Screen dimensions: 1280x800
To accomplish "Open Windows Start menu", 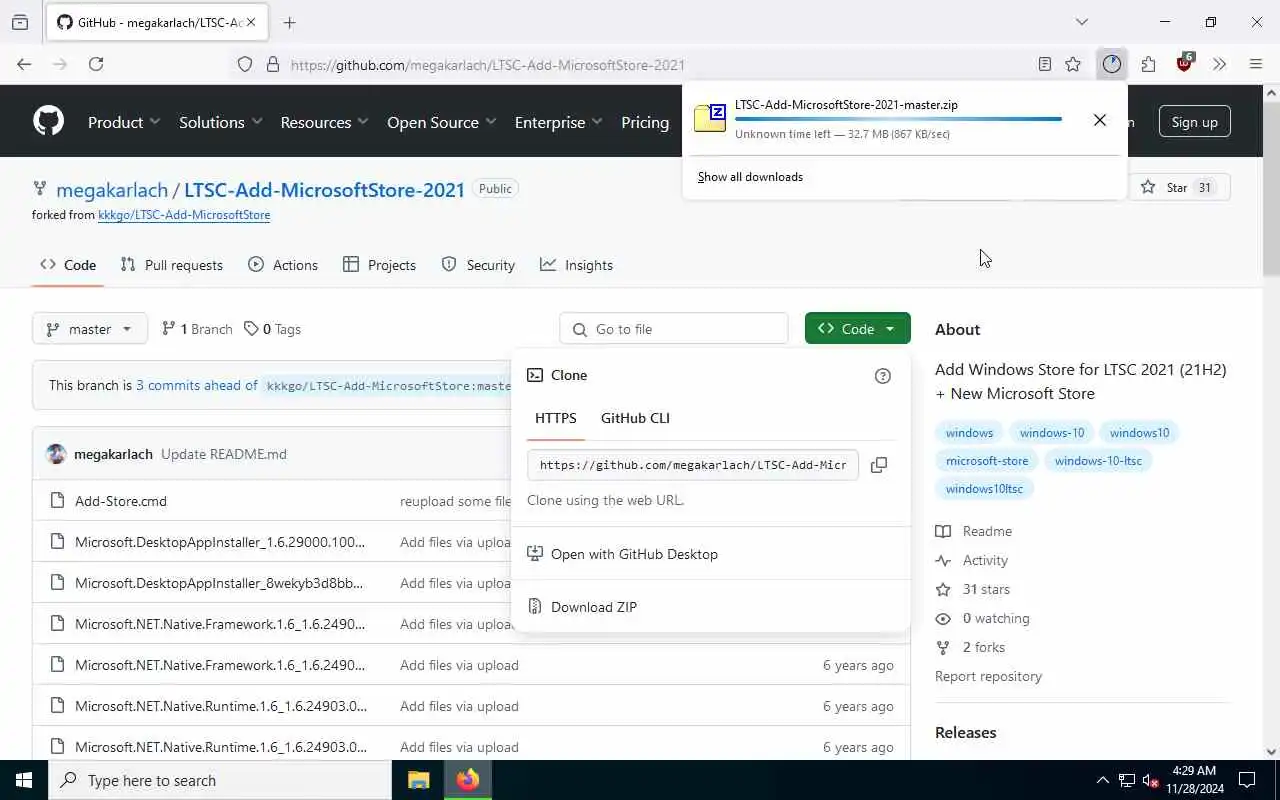I will (x=24, y=780).
